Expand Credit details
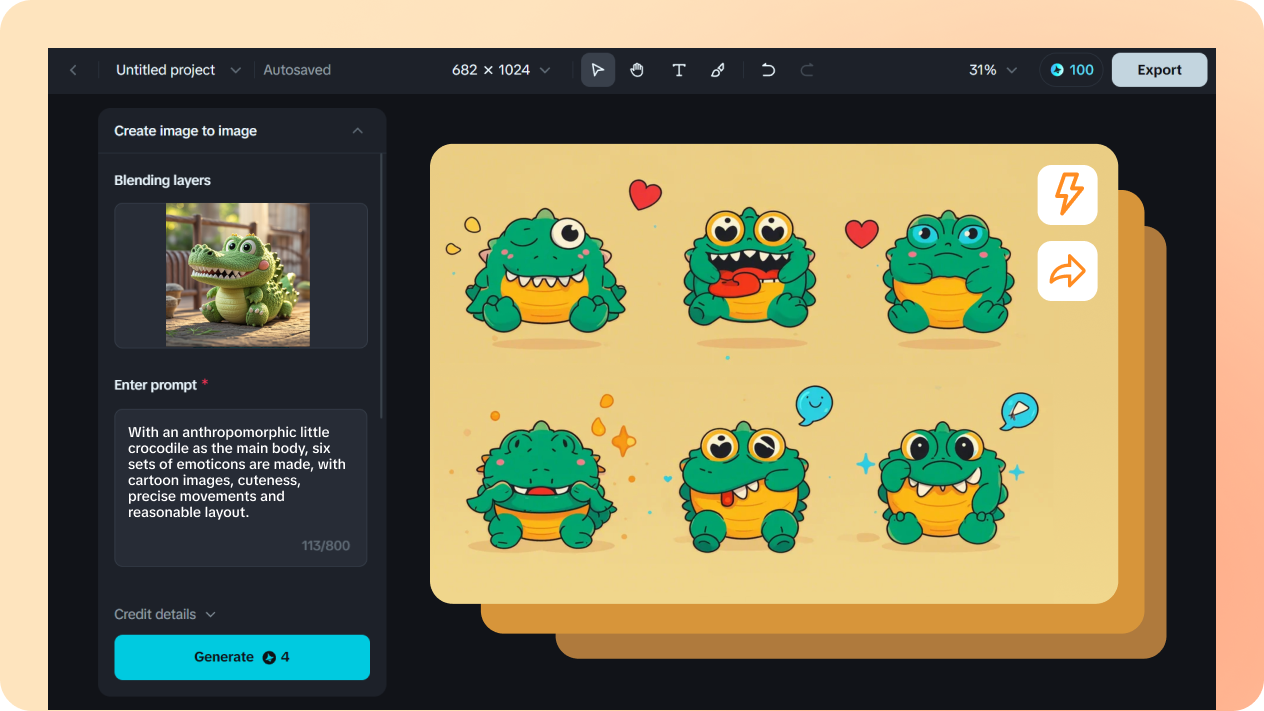This screenshot has height=711, width=1264. click(165, 614)
